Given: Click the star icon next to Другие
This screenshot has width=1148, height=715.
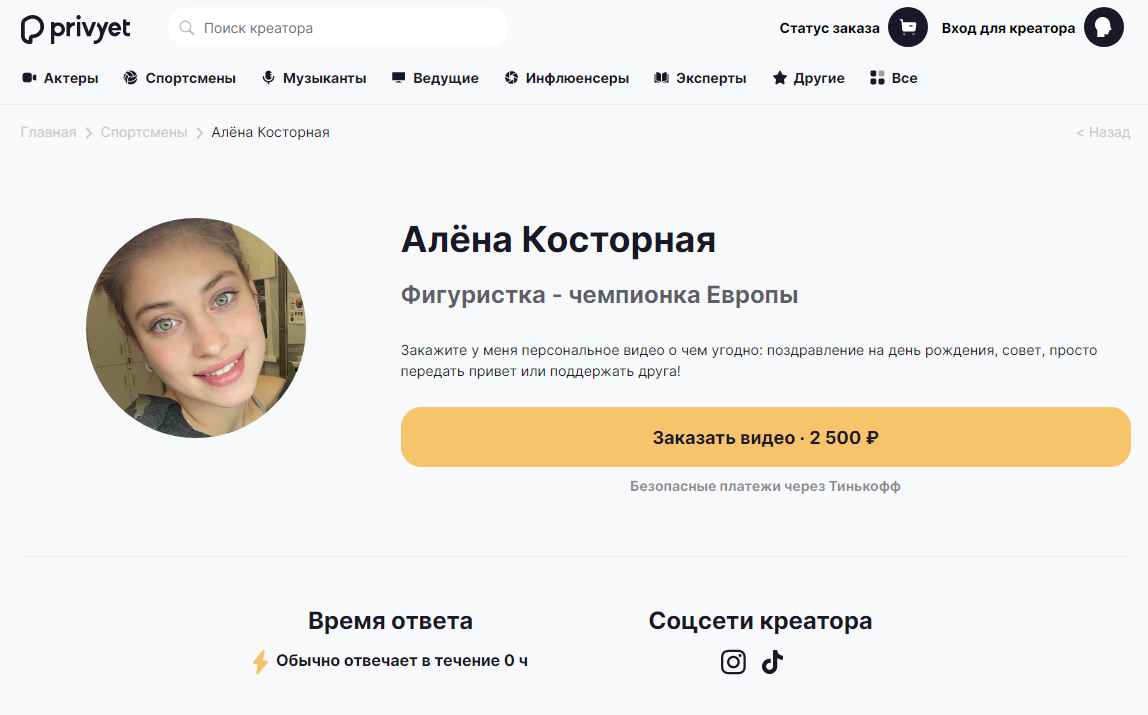Looking at the screenshot, I should [x=780, y=78].
